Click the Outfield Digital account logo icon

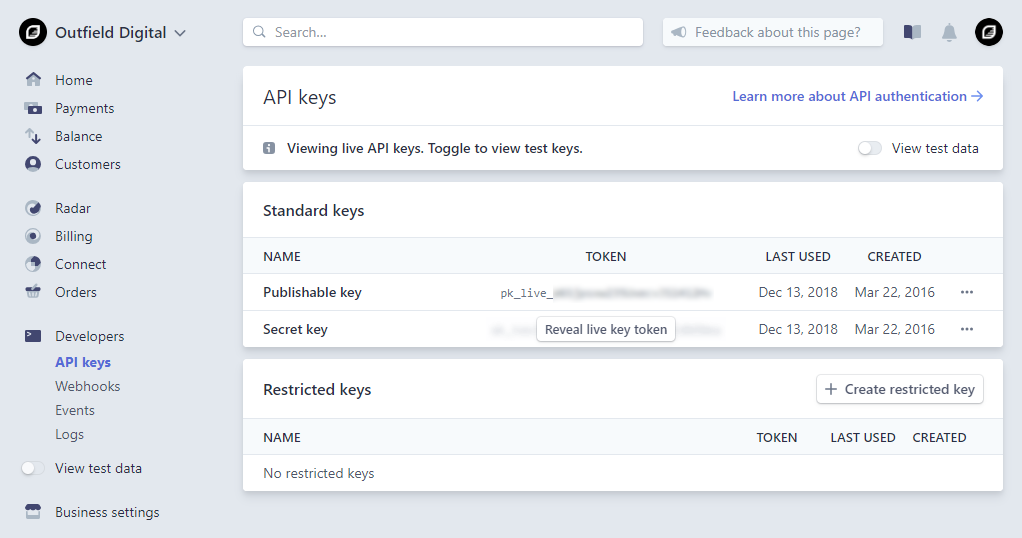click(x=33, y=32)
